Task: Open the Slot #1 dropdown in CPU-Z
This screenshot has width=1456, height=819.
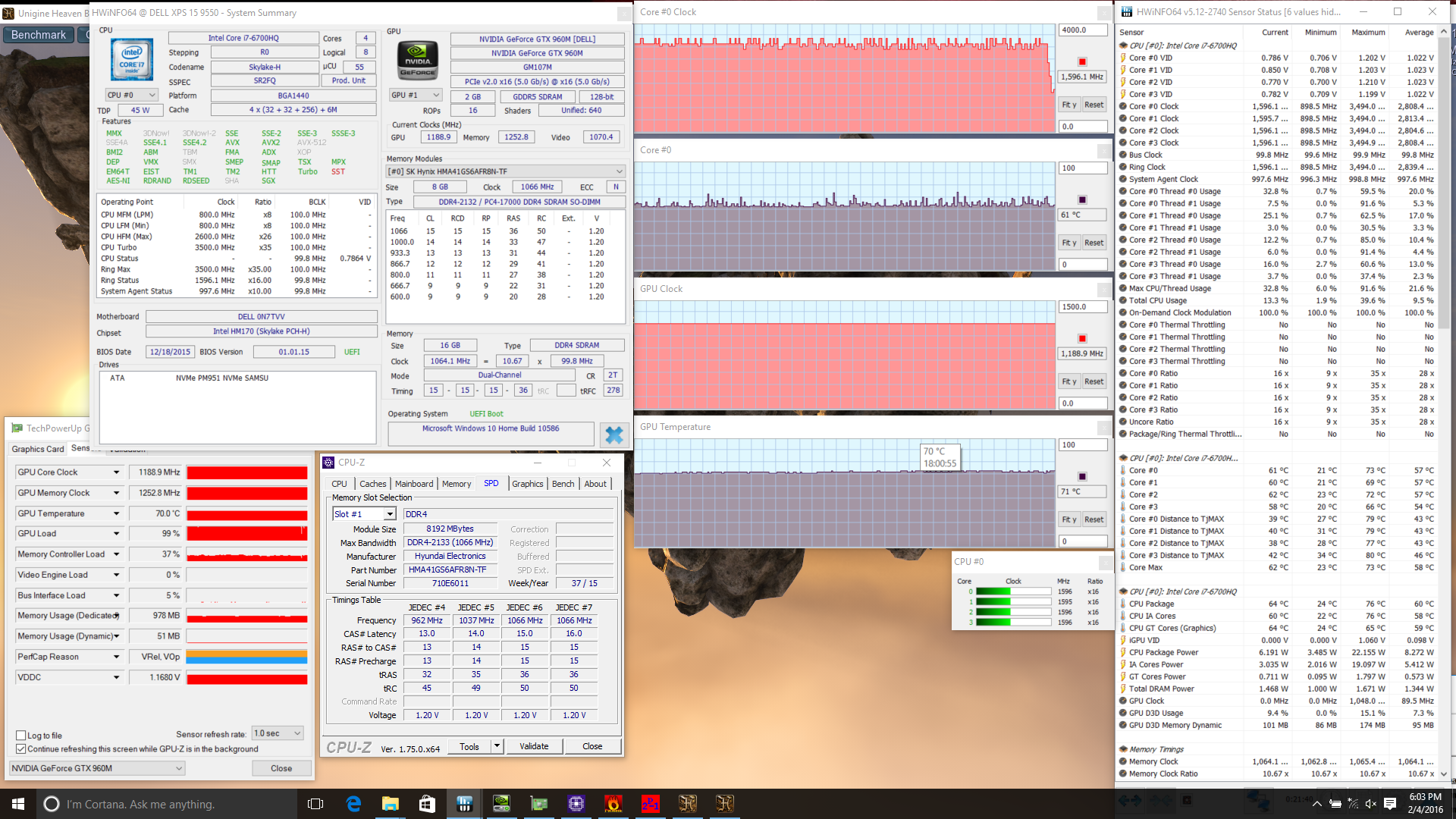Action: 364,514
